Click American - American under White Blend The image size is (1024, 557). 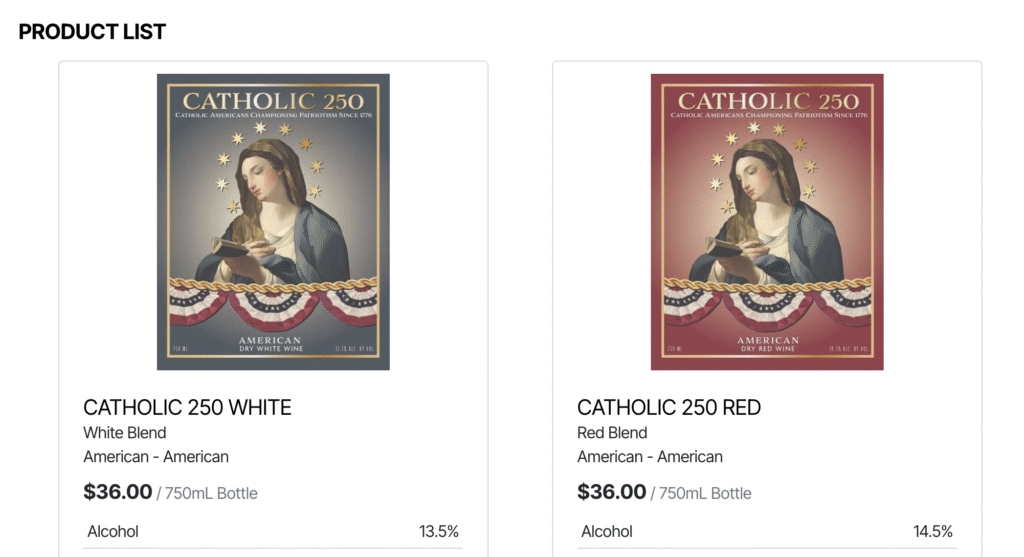click(x=156, y=457)
